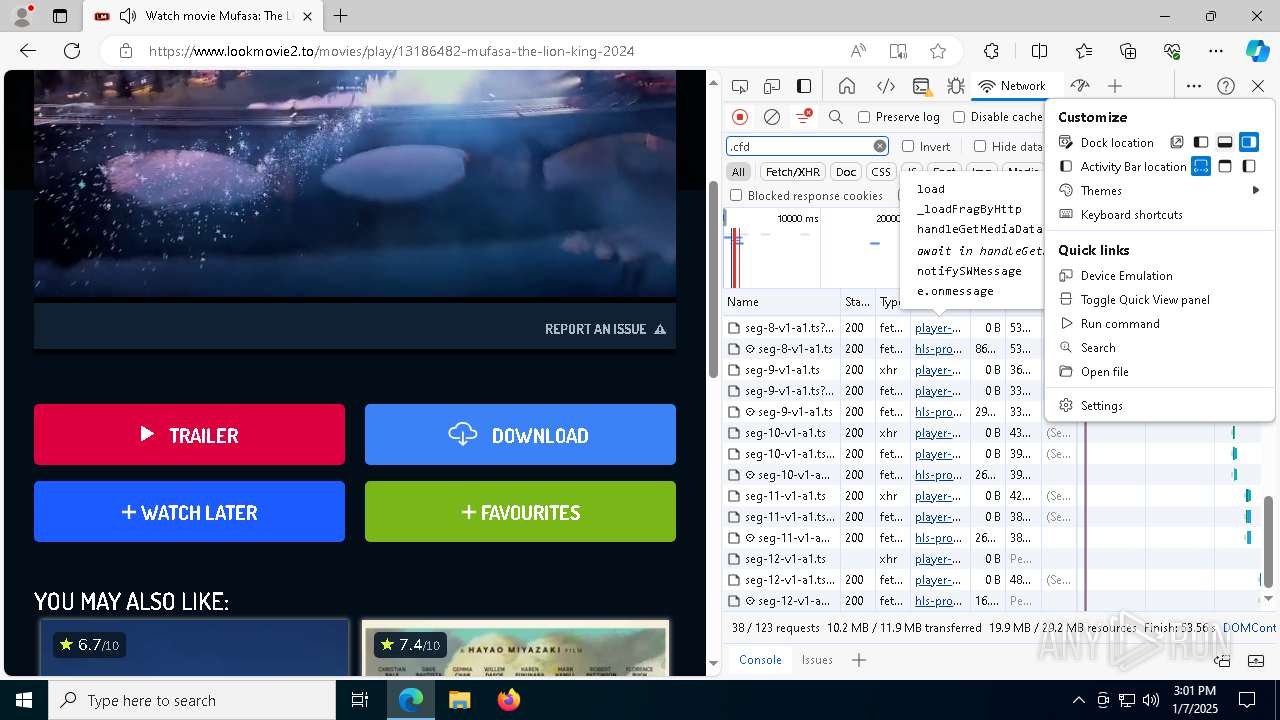
Task: Switch to the Network tab
Action: click(x=1012, y=86)
